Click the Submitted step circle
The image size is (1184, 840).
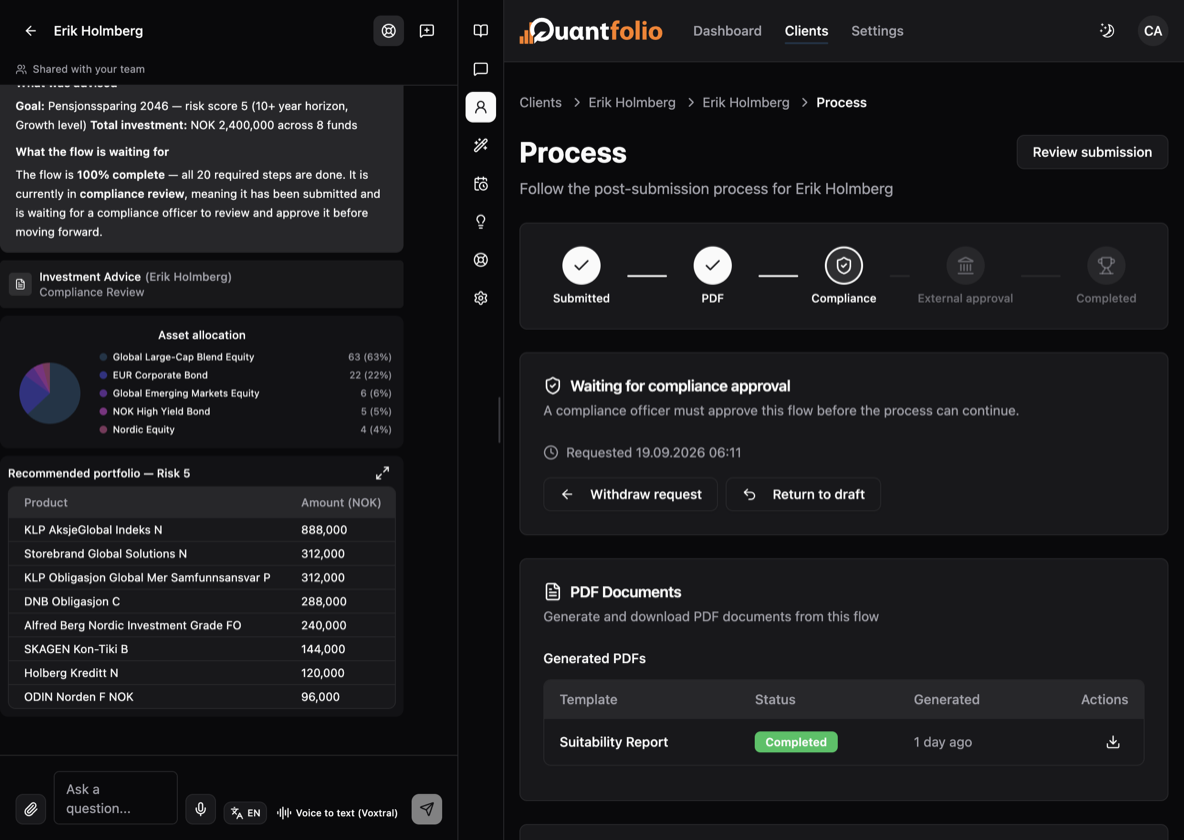click(581, 265)
